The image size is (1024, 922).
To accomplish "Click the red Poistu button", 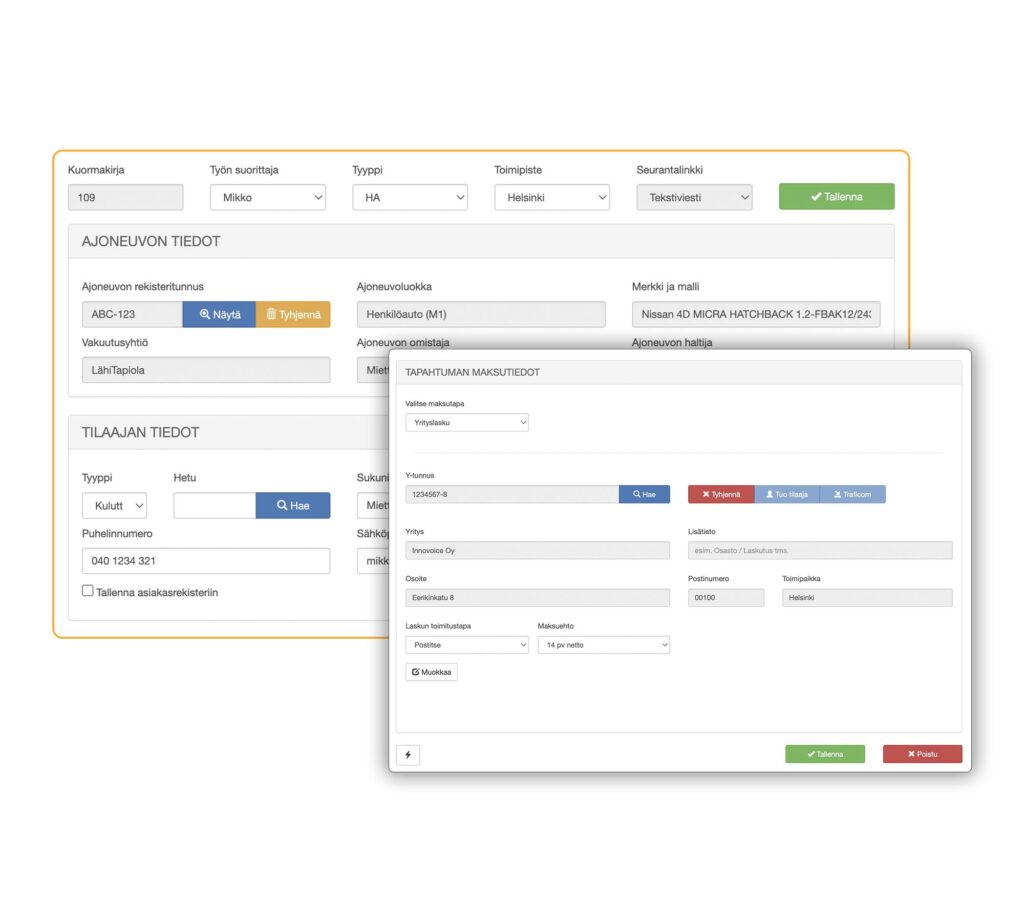I will coord(922,754).
